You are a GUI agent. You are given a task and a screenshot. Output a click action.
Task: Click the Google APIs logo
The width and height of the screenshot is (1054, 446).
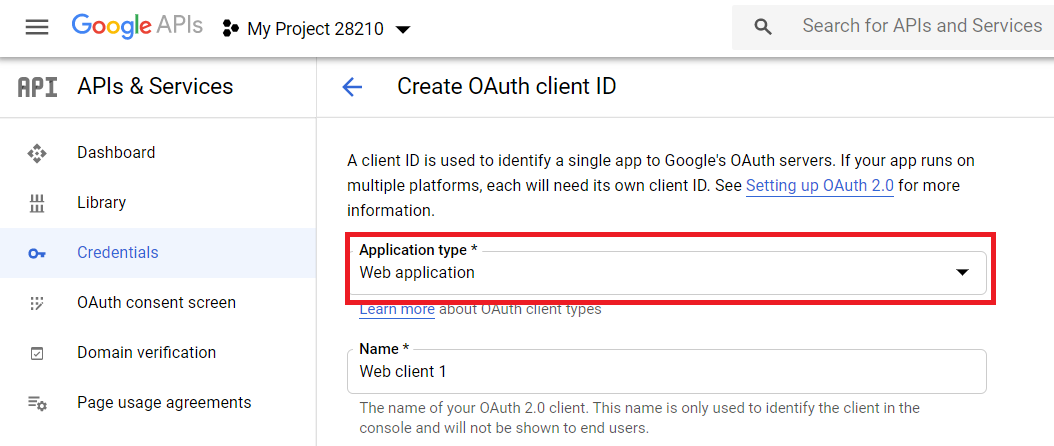[137, 26]
